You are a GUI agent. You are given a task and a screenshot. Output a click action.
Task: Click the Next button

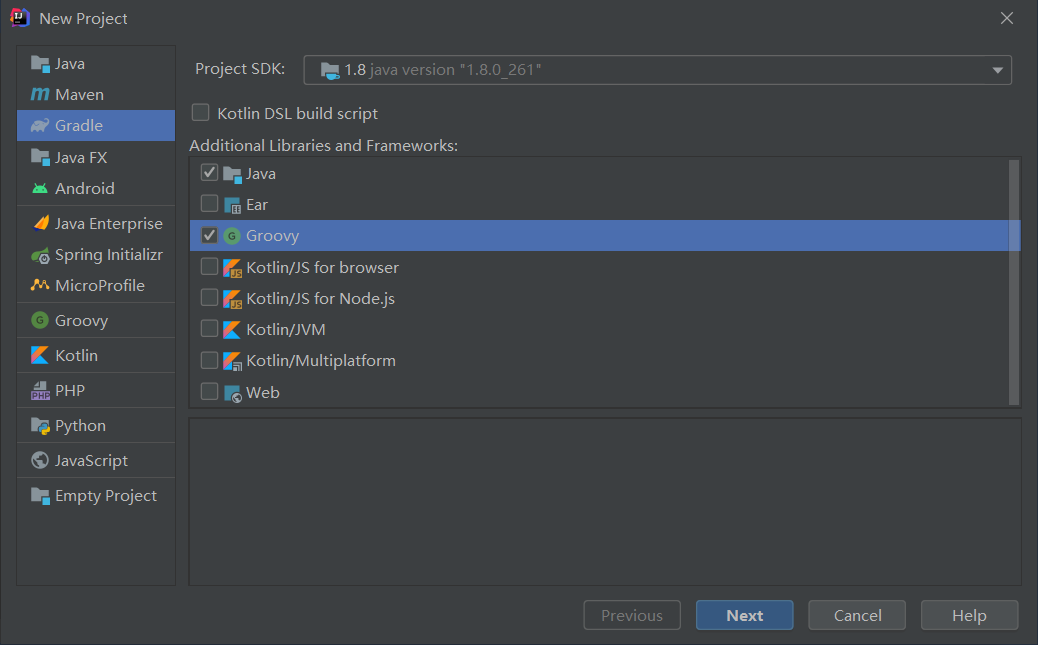tap(745, 615)
